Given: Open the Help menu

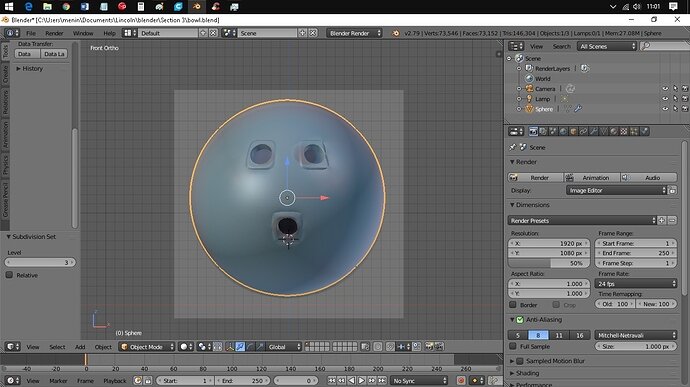Looking at the screenshot, I should coord(109,33).
